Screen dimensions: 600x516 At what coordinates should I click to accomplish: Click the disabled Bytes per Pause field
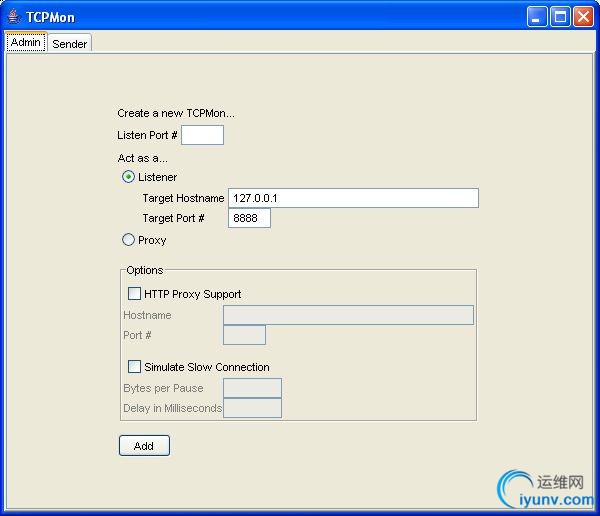click(253, 388)
